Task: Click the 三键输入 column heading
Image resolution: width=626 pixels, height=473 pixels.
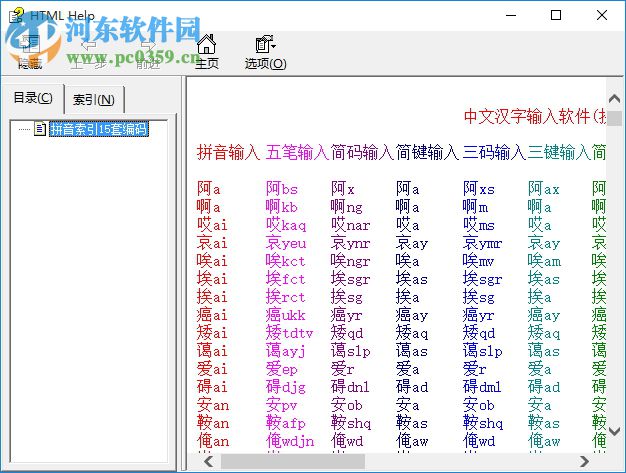Action: [x=559, y=152]
